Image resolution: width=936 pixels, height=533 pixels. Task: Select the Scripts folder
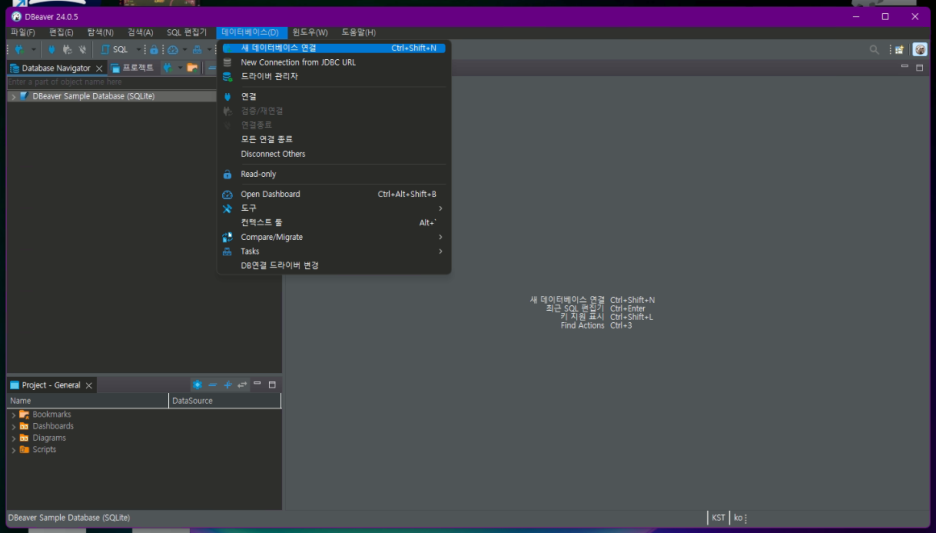click(x=44, y=449)
